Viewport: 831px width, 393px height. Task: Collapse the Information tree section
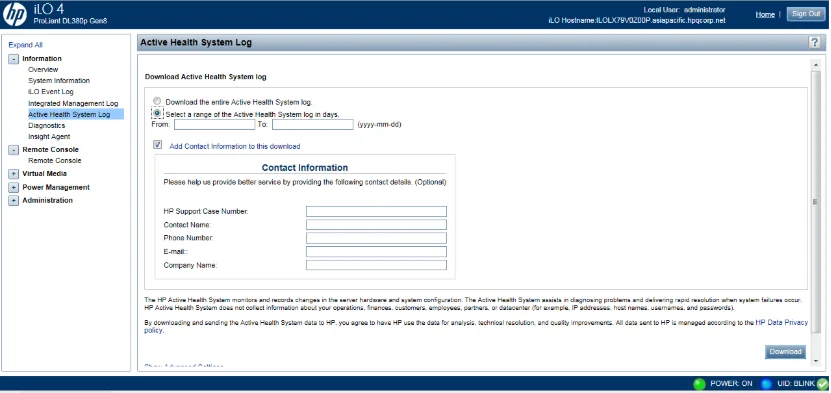[13, 59]
